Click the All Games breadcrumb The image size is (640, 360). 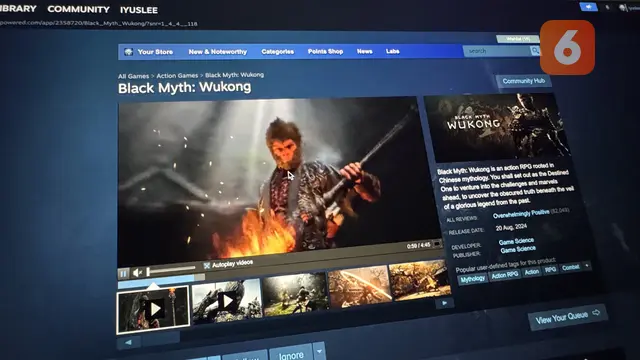click(x=133, y=76)
